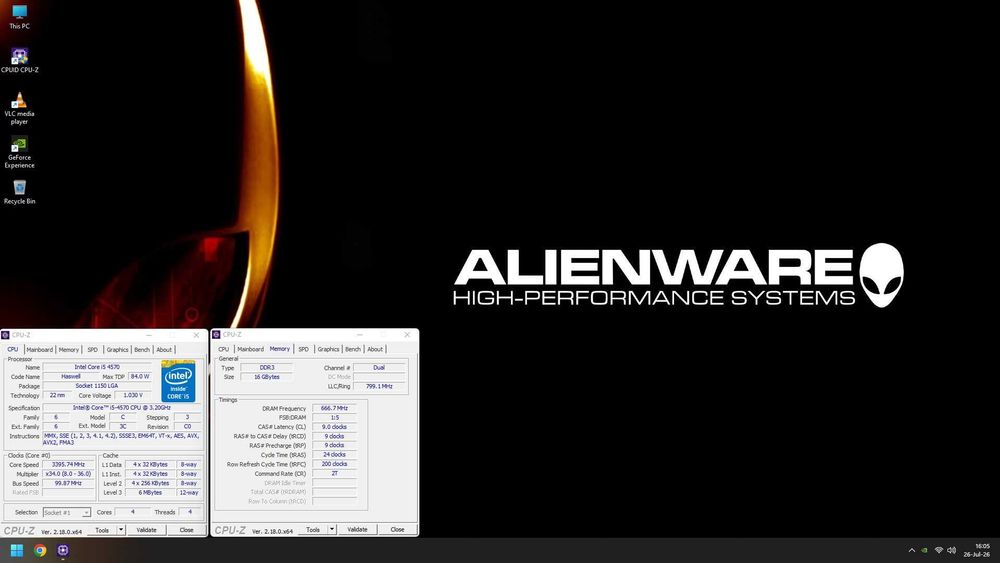This screenshot has width=1000, height=563.
Task: Launch Google Chrome from the taskbar
Action: tap(40, 550)
